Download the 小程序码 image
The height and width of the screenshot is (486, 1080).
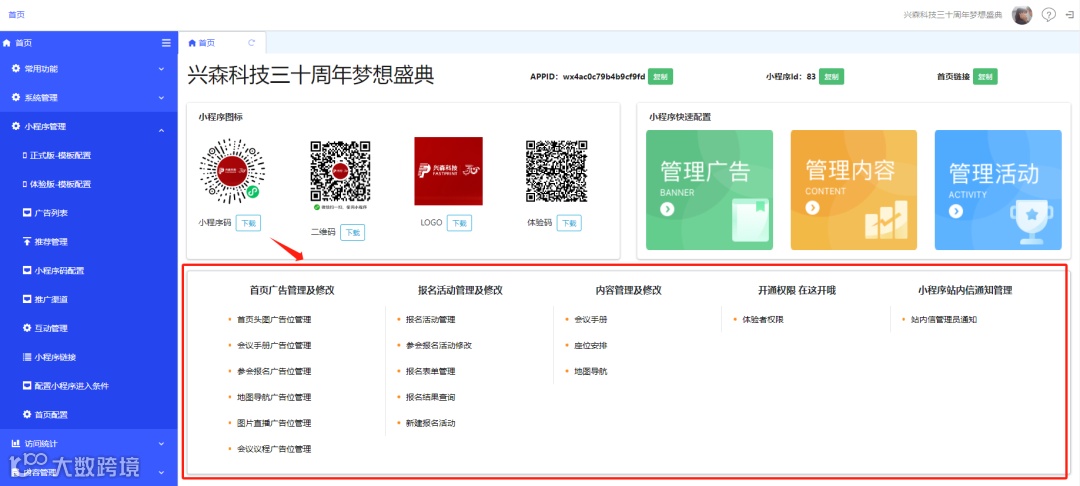[248, 222]
